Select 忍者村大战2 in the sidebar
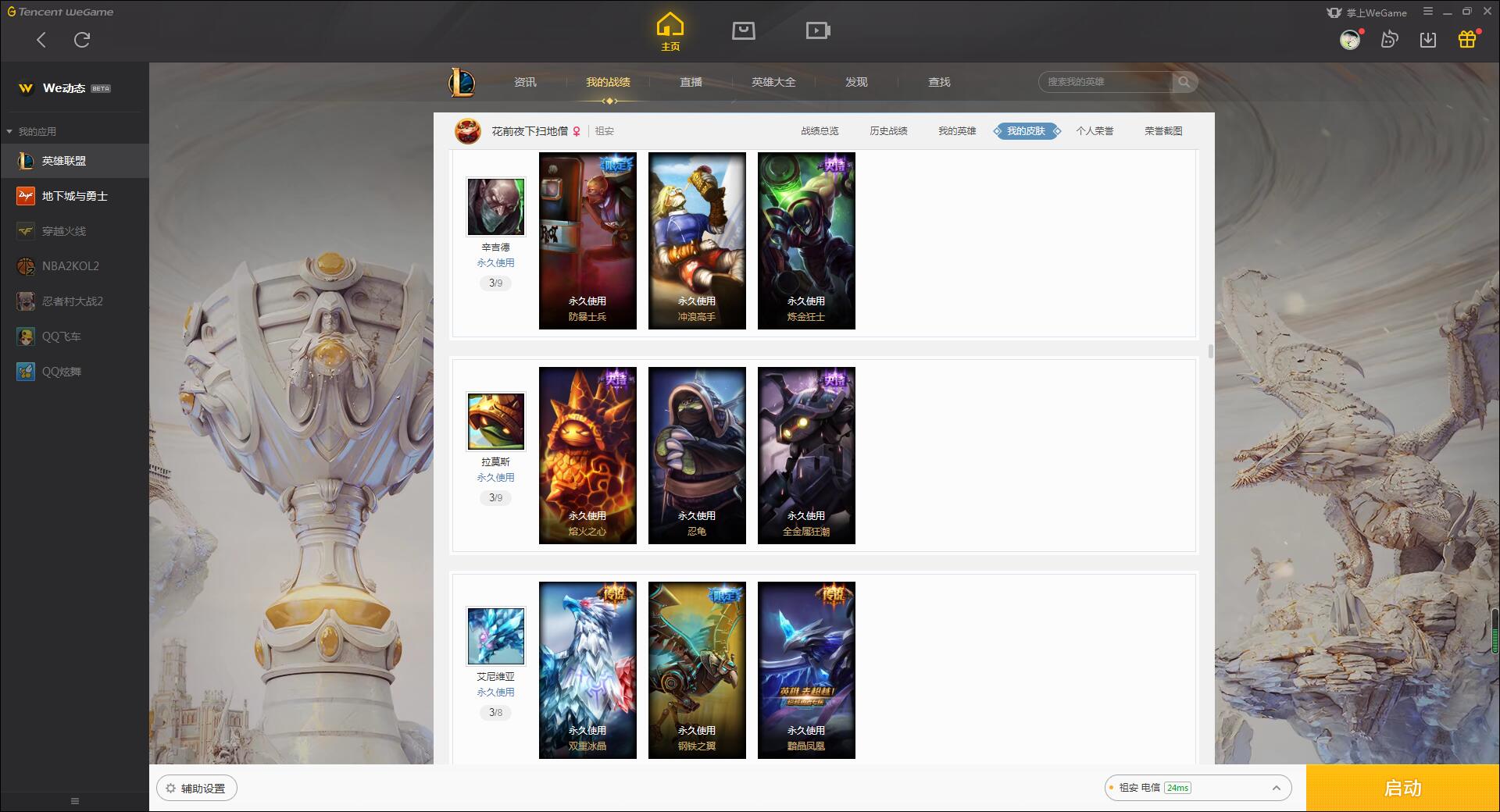1500x812 pixels. pos(74,301)
